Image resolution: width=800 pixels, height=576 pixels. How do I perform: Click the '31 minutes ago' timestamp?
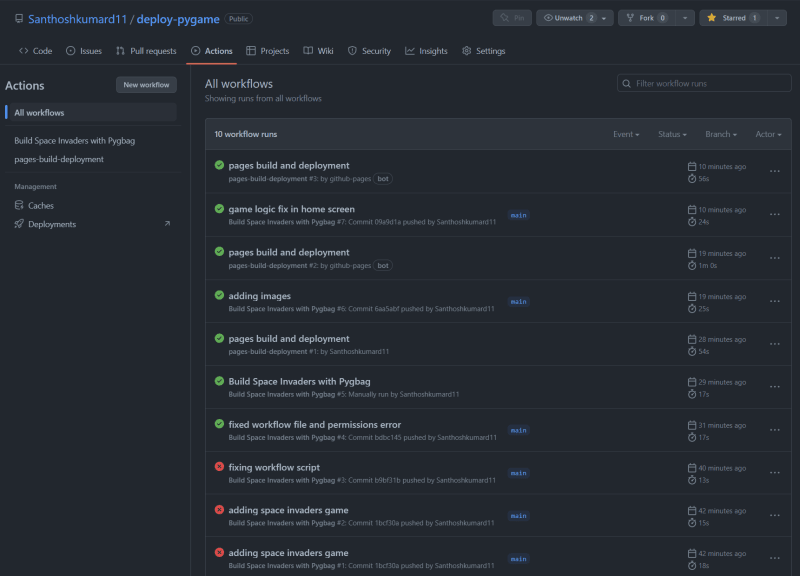pyautogui.click(x=722, y=425)
